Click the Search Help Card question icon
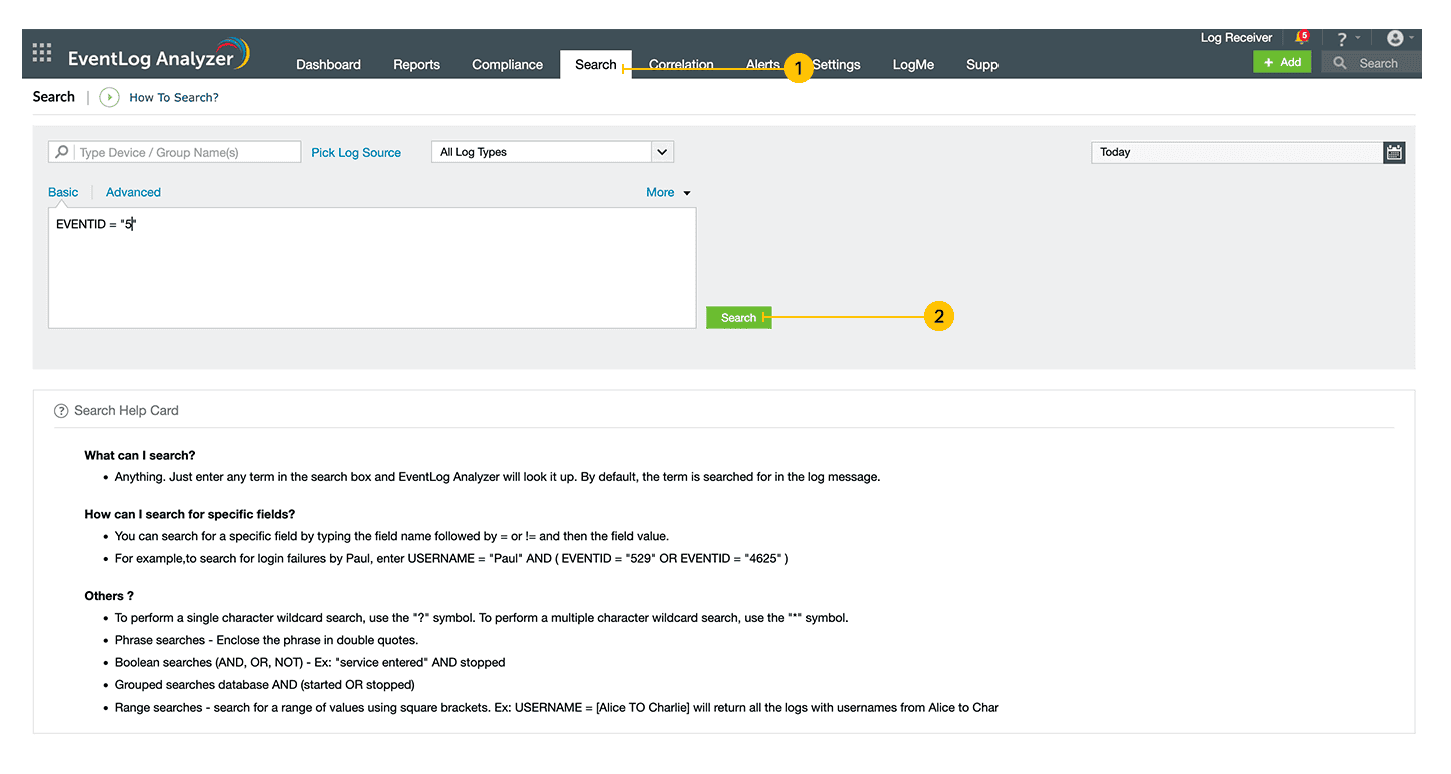 (61, 411)
